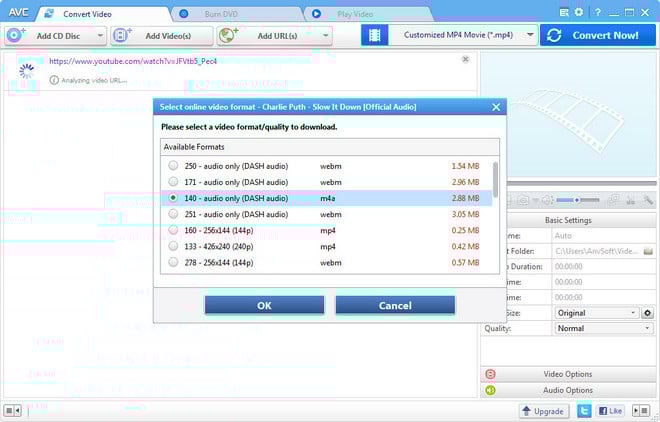Click the output folder path field
The image size is (660, 422).
pos(596,251)
